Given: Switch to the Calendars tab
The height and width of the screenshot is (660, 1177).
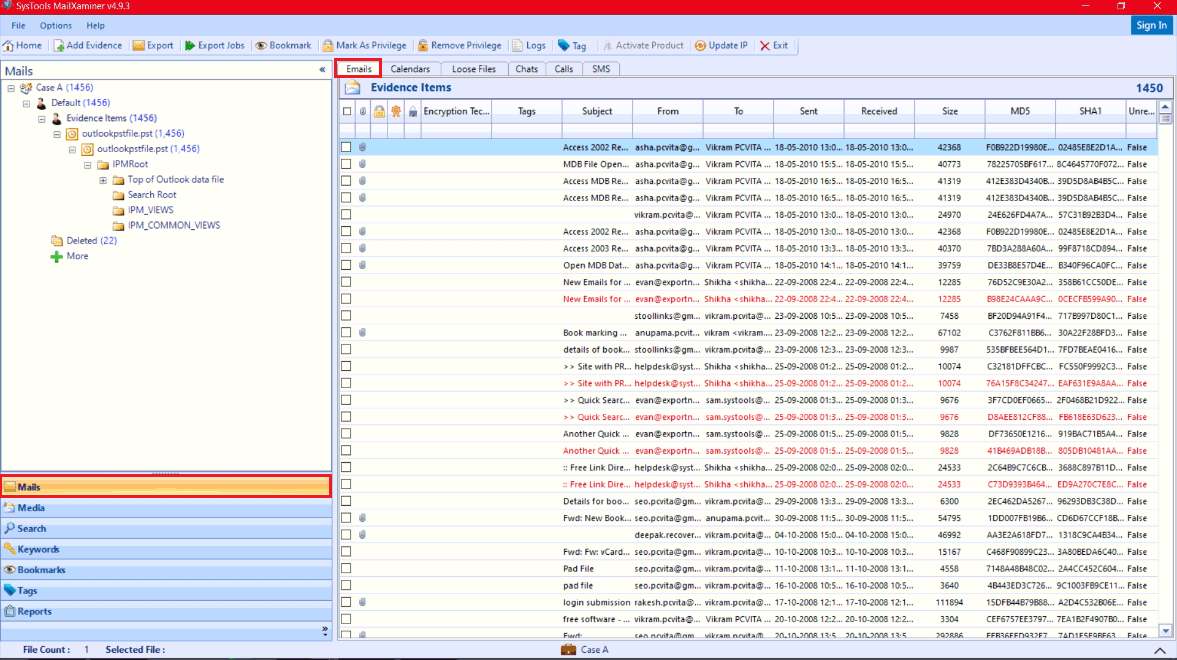Looking at the screenshot, I should [x=410, y=69].
